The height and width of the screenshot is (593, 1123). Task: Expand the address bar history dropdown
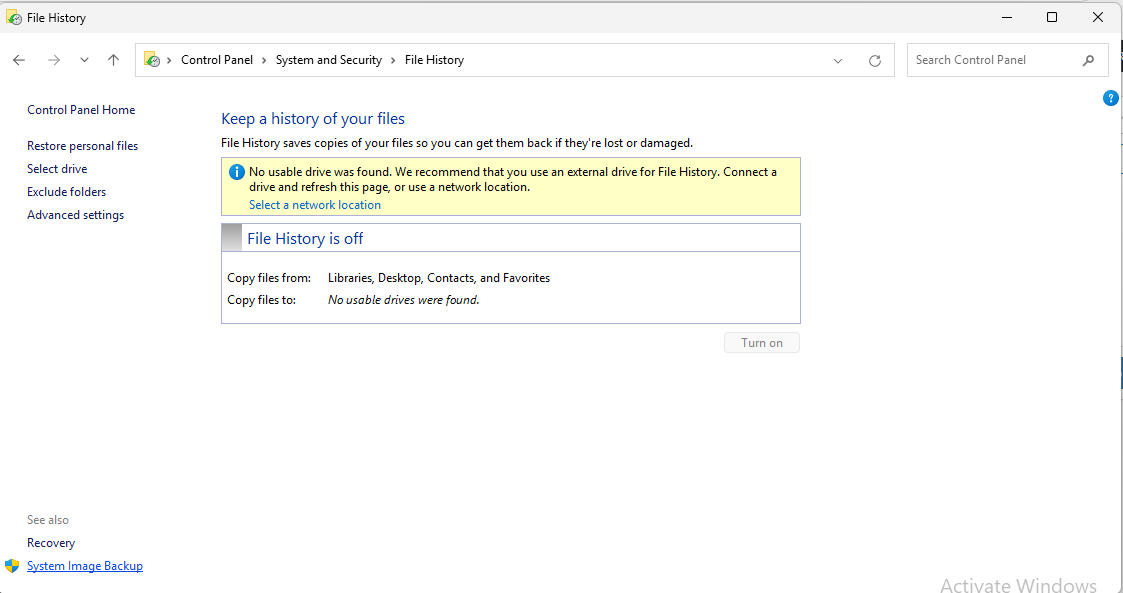(x=838, y=60)
